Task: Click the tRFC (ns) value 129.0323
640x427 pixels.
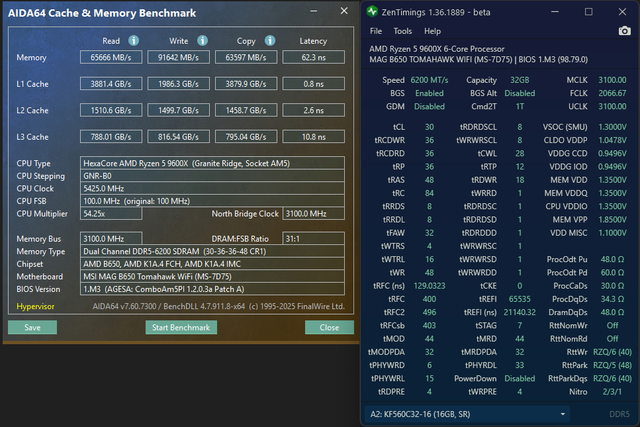Action: (x=429, y=286)
